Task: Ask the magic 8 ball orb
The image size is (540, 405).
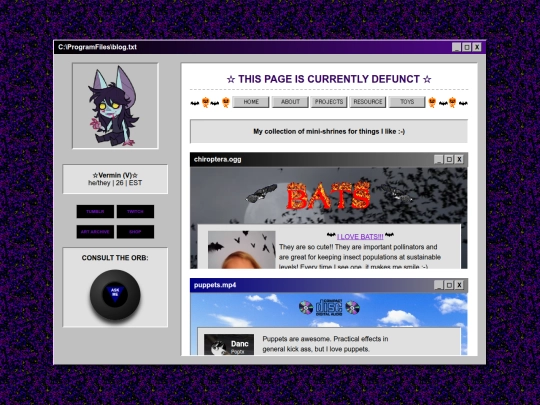Action: tap(115, 294)
